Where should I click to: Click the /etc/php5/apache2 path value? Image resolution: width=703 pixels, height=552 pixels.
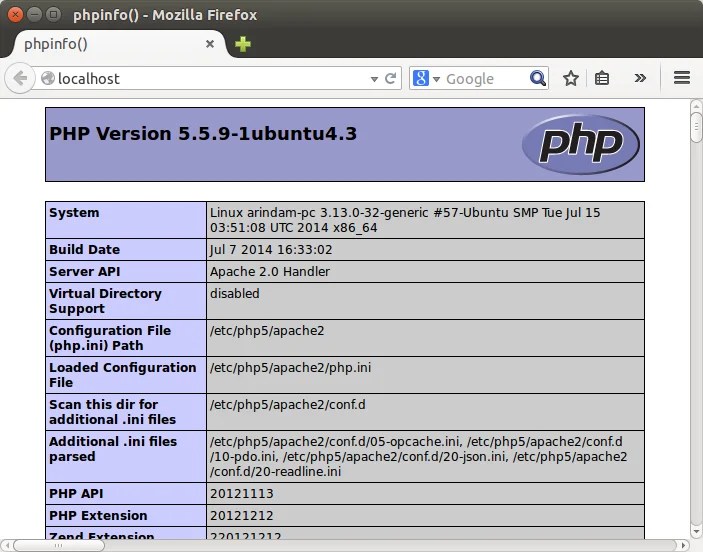pyautogui.click(x=267, y=331)
